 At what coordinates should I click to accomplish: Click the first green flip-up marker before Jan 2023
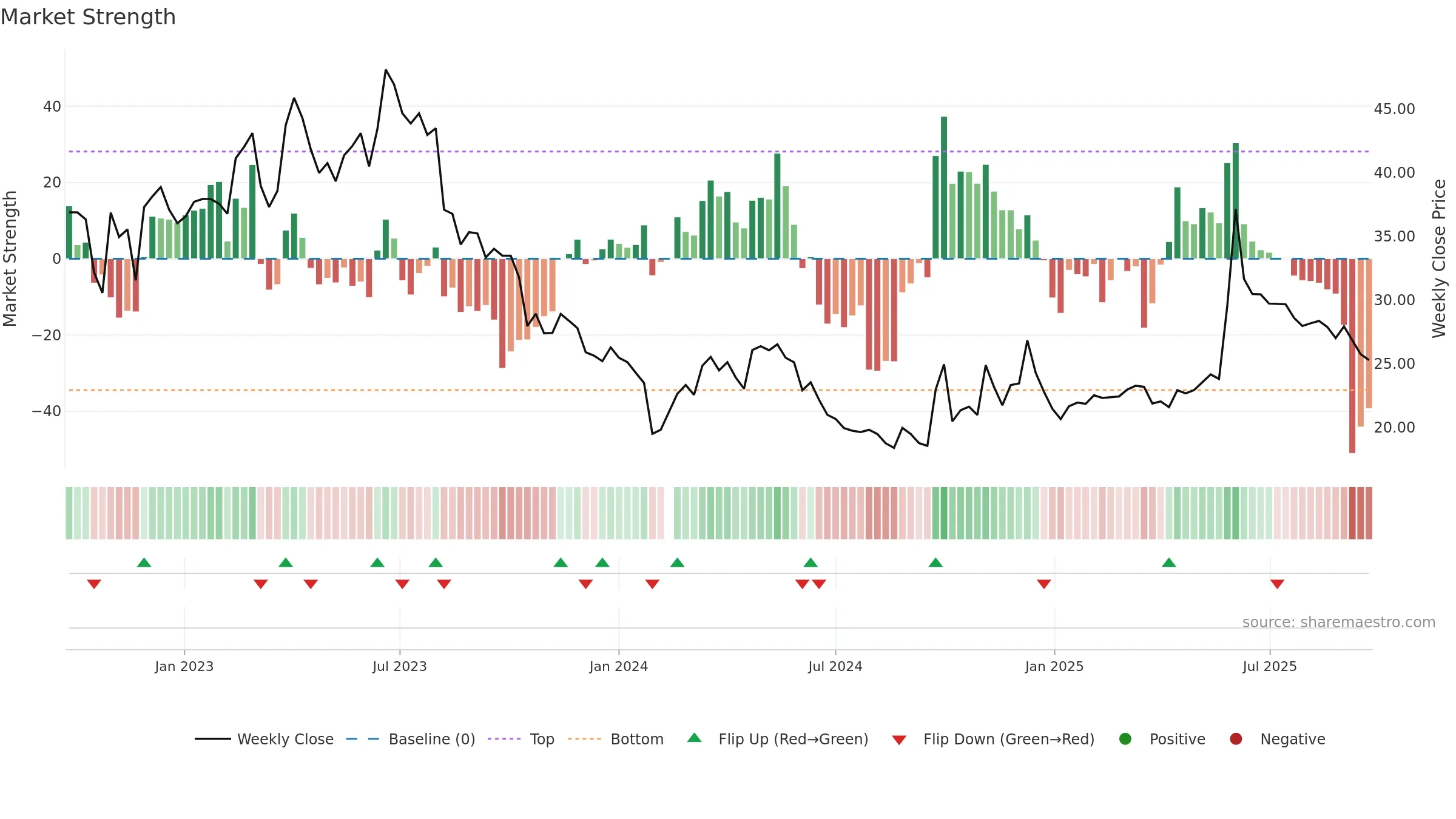[x=144, y=562]
